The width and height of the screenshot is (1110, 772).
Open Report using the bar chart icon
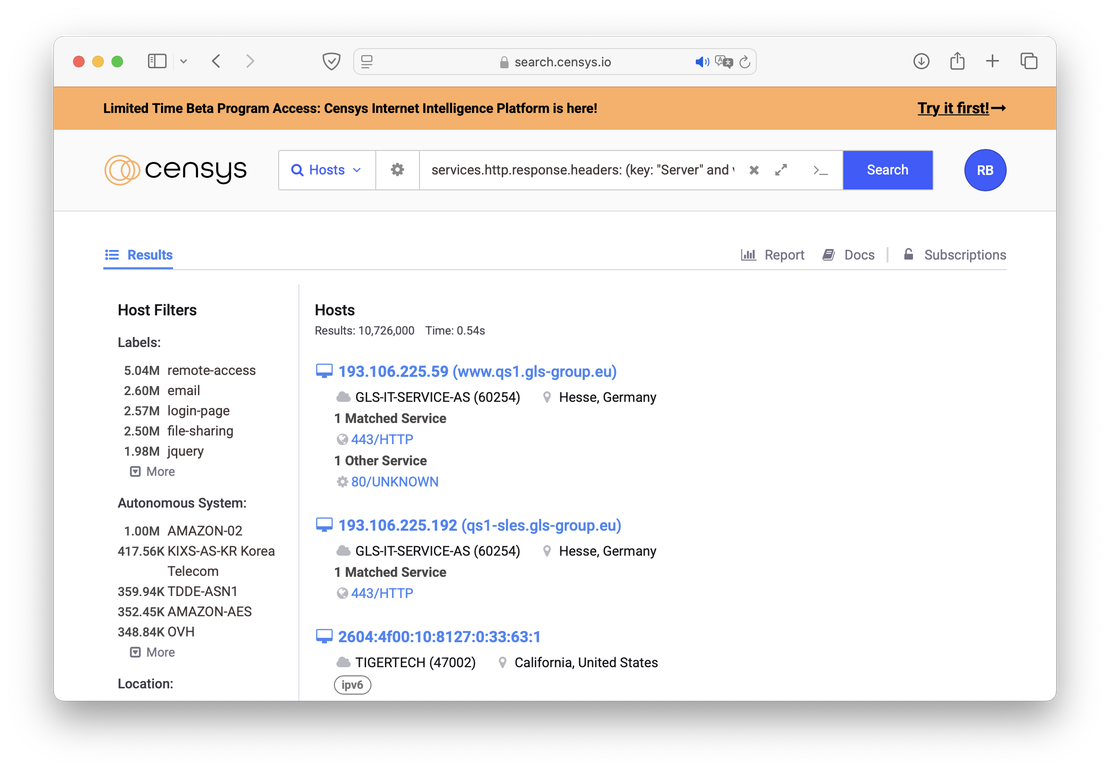(x=749, y=254)
